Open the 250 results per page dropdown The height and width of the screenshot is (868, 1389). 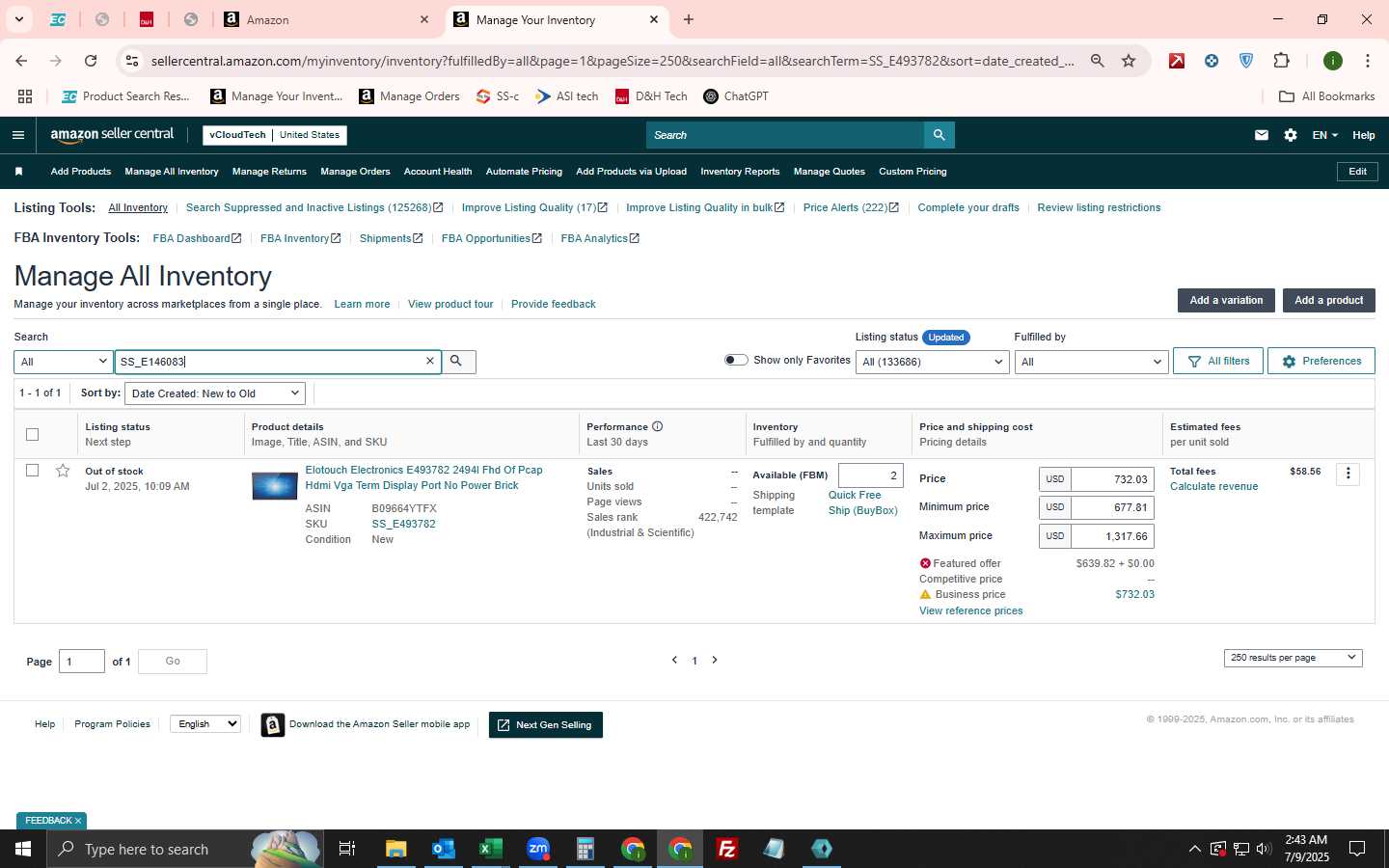tap(1293, 658)
